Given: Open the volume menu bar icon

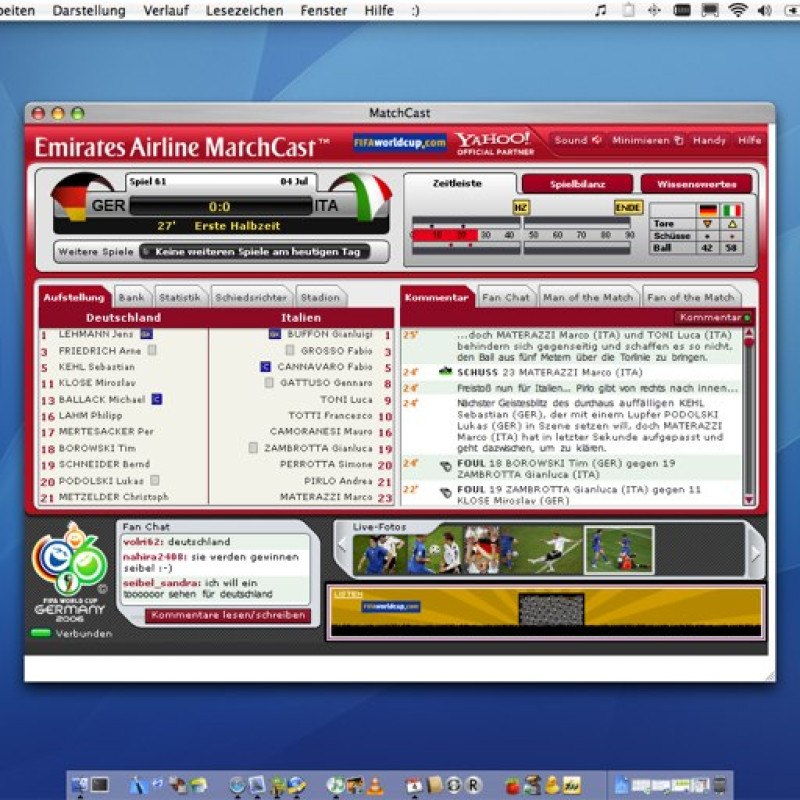Looking at the screenshot, I should point(764,10).
